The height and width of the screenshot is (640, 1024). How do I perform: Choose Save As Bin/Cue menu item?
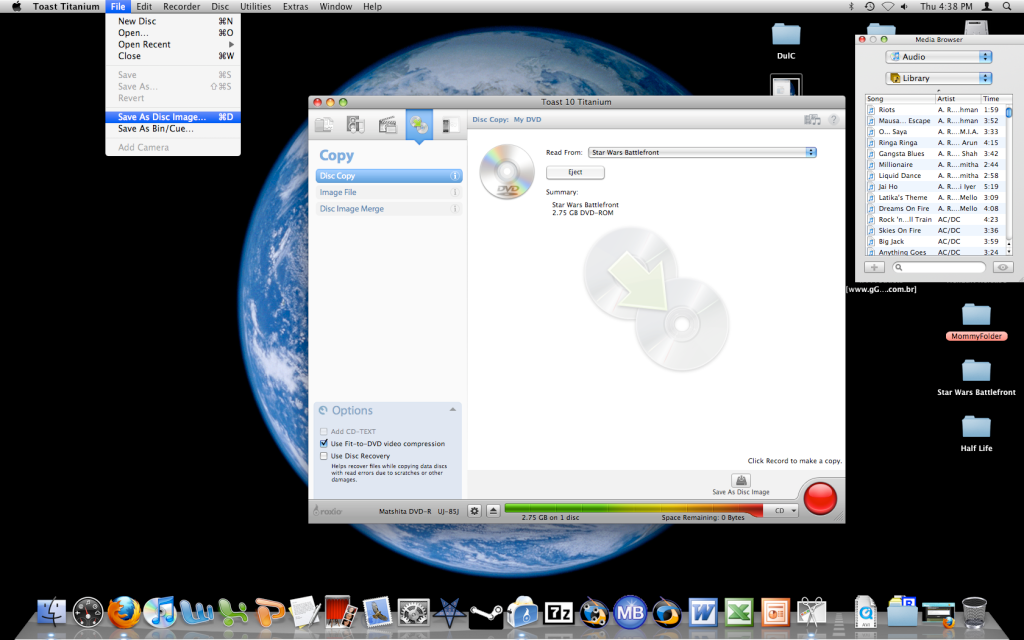pos(172,129)
